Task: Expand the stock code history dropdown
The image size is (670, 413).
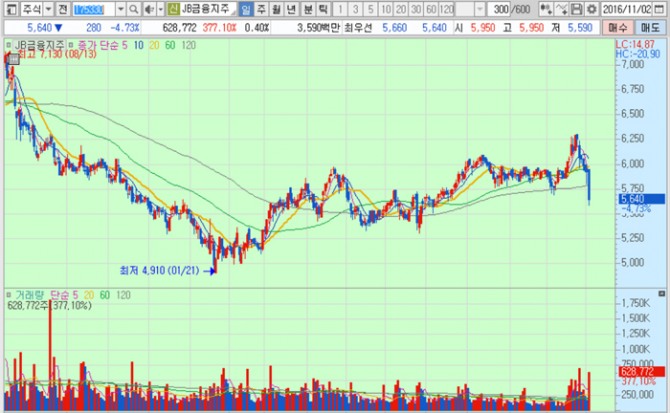Action: point(120,9)
